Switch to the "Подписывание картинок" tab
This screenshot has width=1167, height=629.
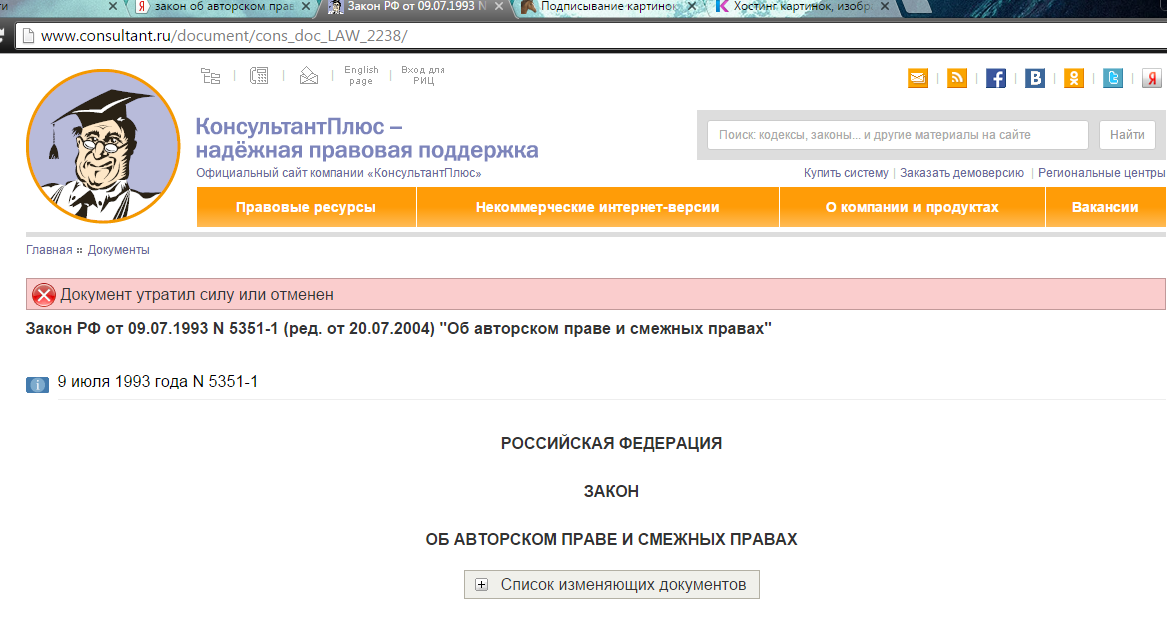click(608, 7)
